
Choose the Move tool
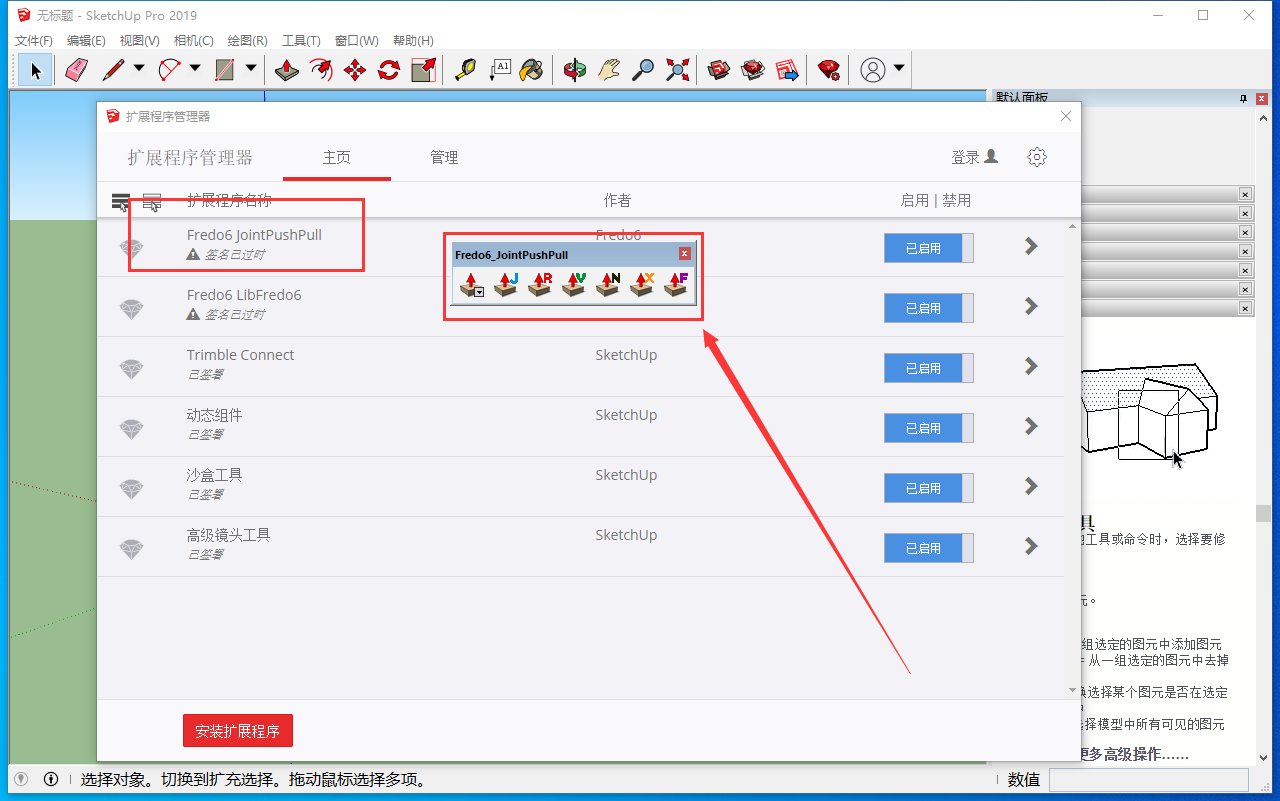[355, 70]
